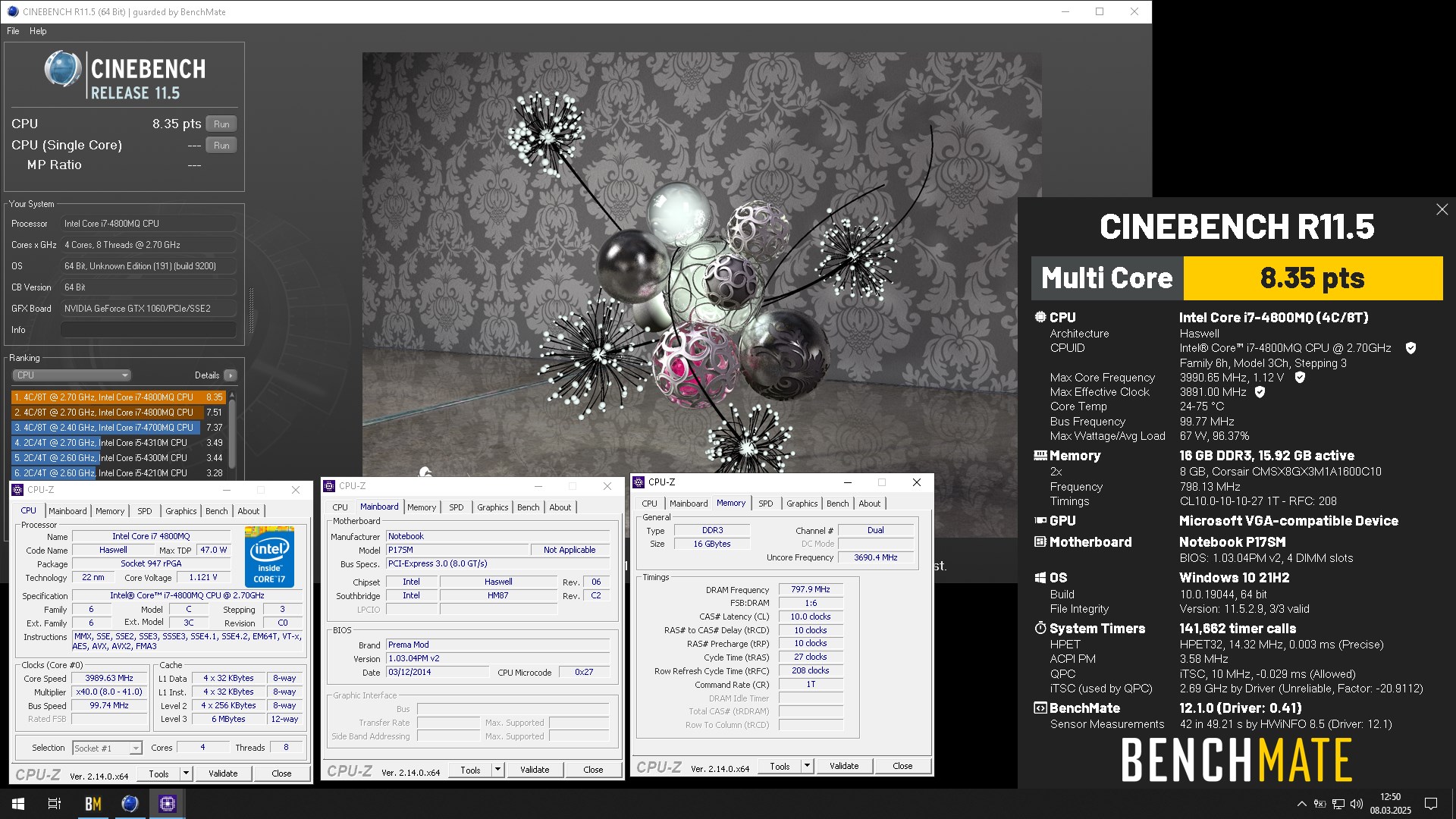Click the Cinebench Info input field

(x=148, y=330)
